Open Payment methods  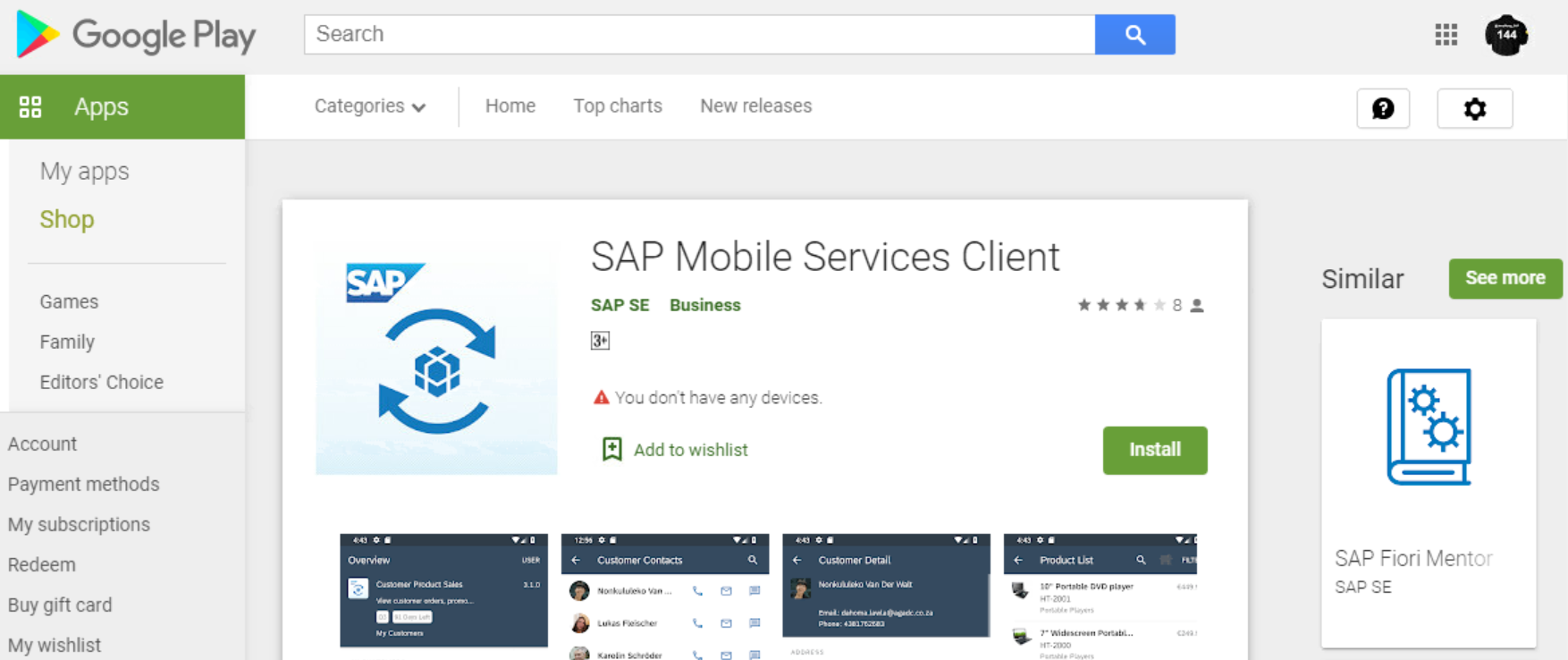(x=83, y=484)
